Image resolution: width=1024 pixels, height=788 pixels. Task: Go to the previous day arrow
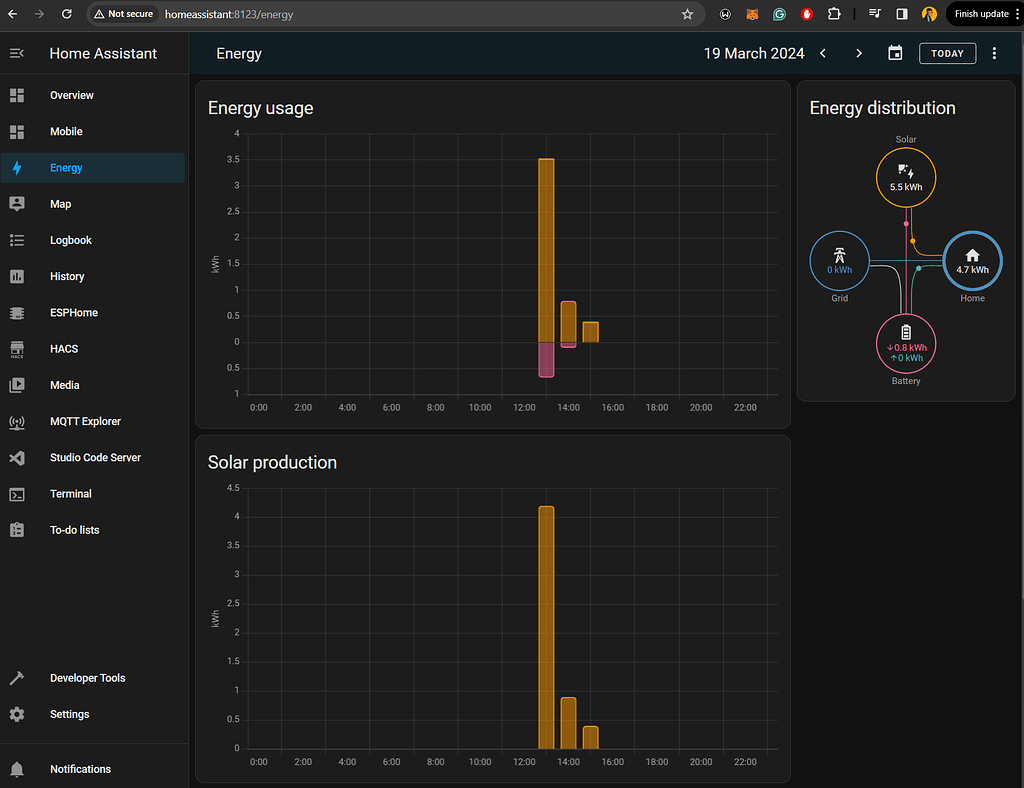[823, 54]
